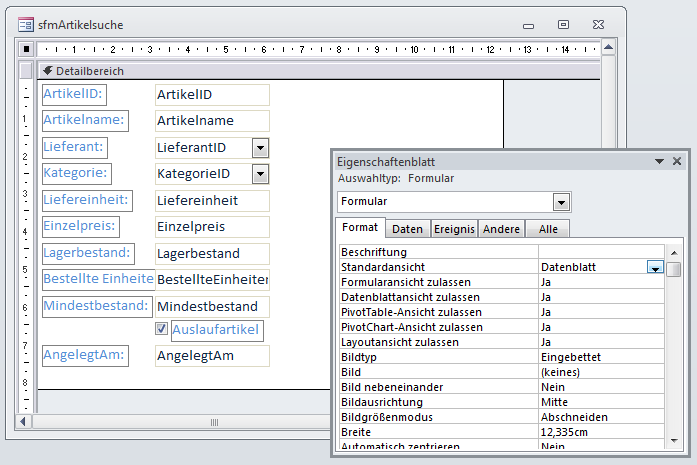Select the Bildtyp property row
This screenshot has height=465, width=697.
pos(438,356)
